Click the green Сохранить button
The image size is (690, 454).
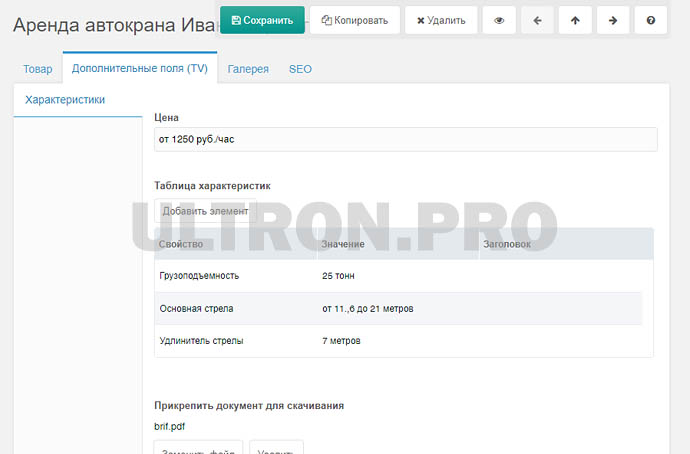coord(262,20)
